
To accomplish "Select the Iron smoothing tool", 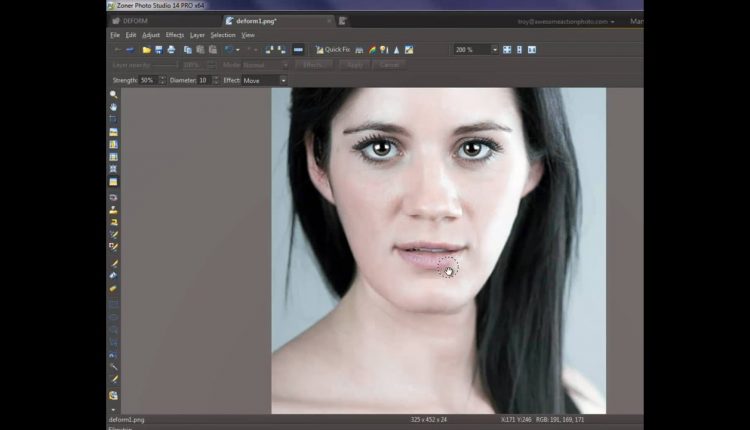I will point(113,222).
